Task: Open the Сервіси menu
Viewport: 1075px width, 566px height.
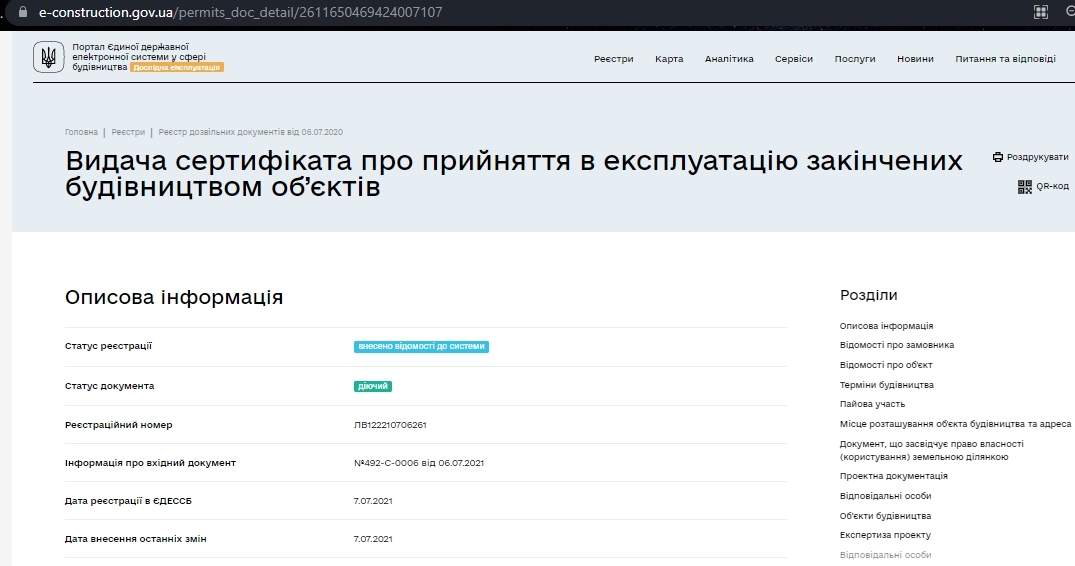Action: (794, 59)
